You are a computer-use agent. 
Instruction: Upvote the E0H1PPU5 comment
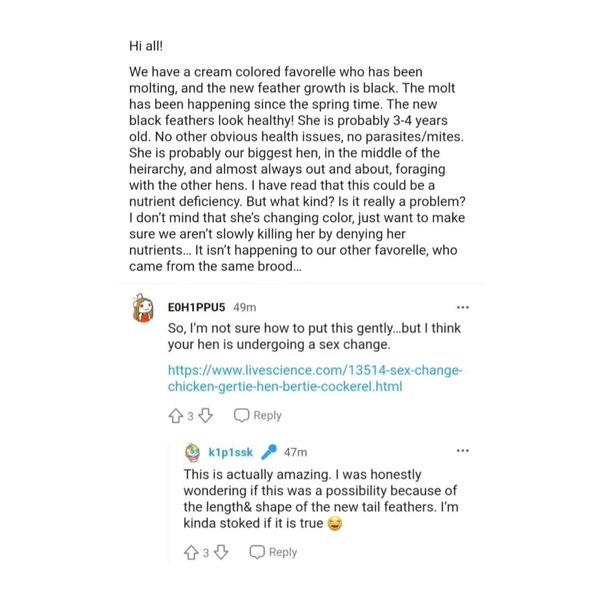coord(176,416)
